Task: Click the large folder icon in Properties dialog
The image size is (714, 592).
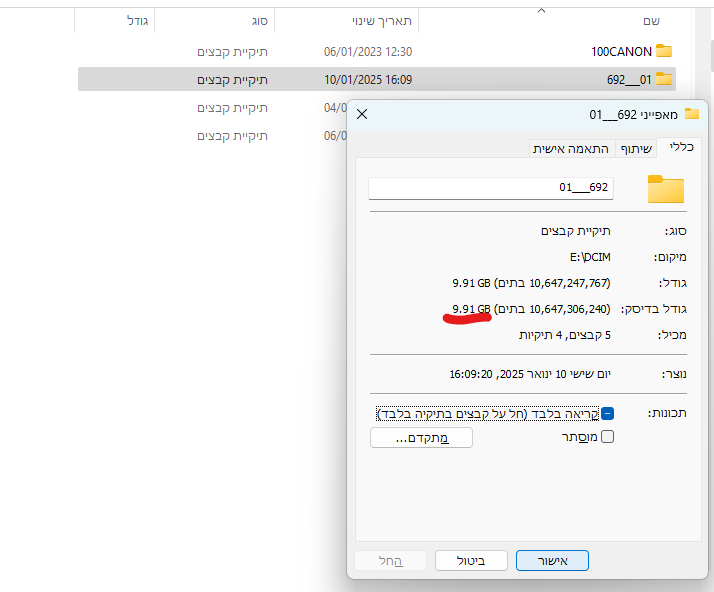Action: tap(665, 188)
